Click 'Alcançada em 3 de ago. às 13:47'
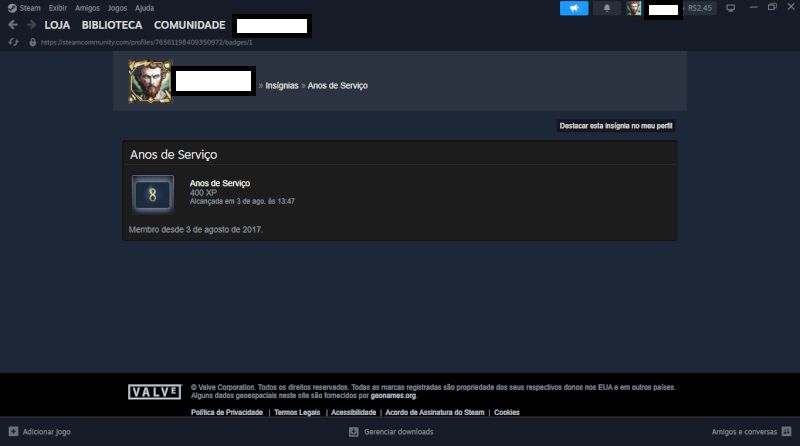The image size is (800, 446). (x=242, y=202)
